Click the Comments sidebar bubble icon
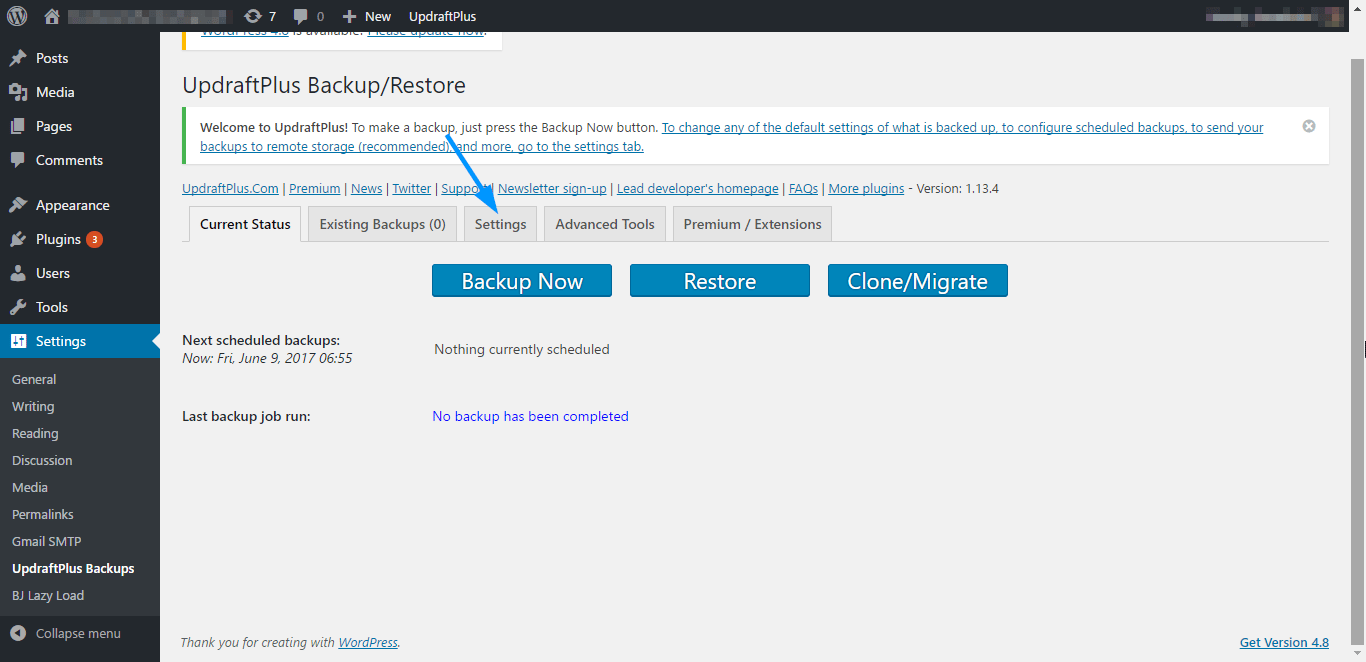This screenshot has height=662, width=1366. tap(18, 160)
